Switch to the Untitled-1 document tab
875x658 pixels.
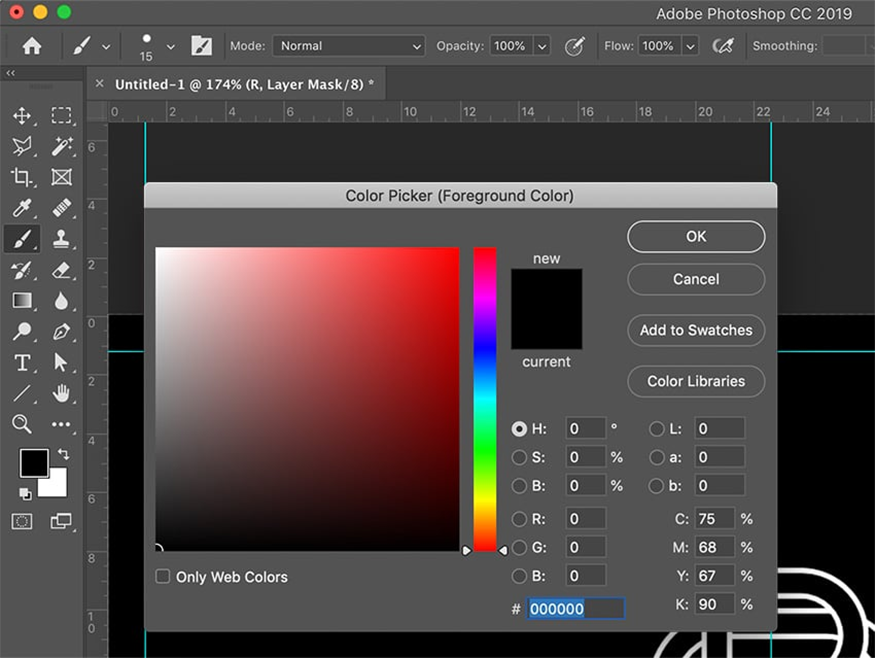click(244, 84)
